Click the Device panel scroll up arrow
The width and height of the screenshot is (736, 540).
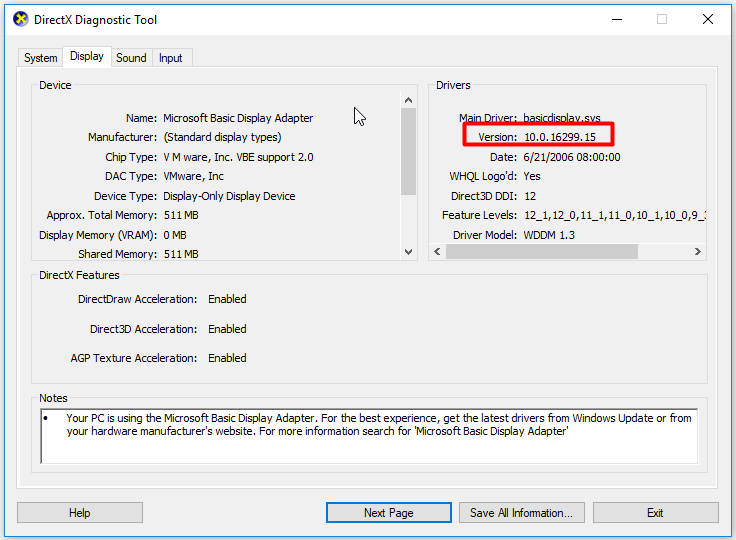408,100
